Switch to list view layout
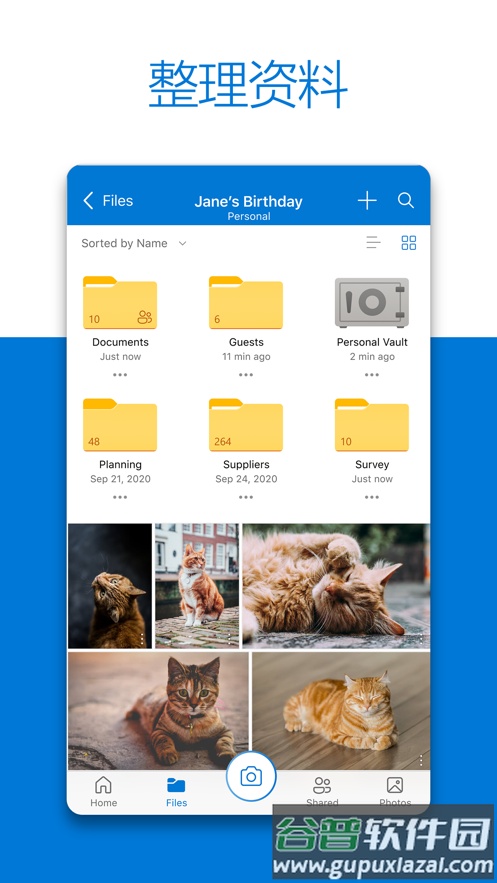 373,243
